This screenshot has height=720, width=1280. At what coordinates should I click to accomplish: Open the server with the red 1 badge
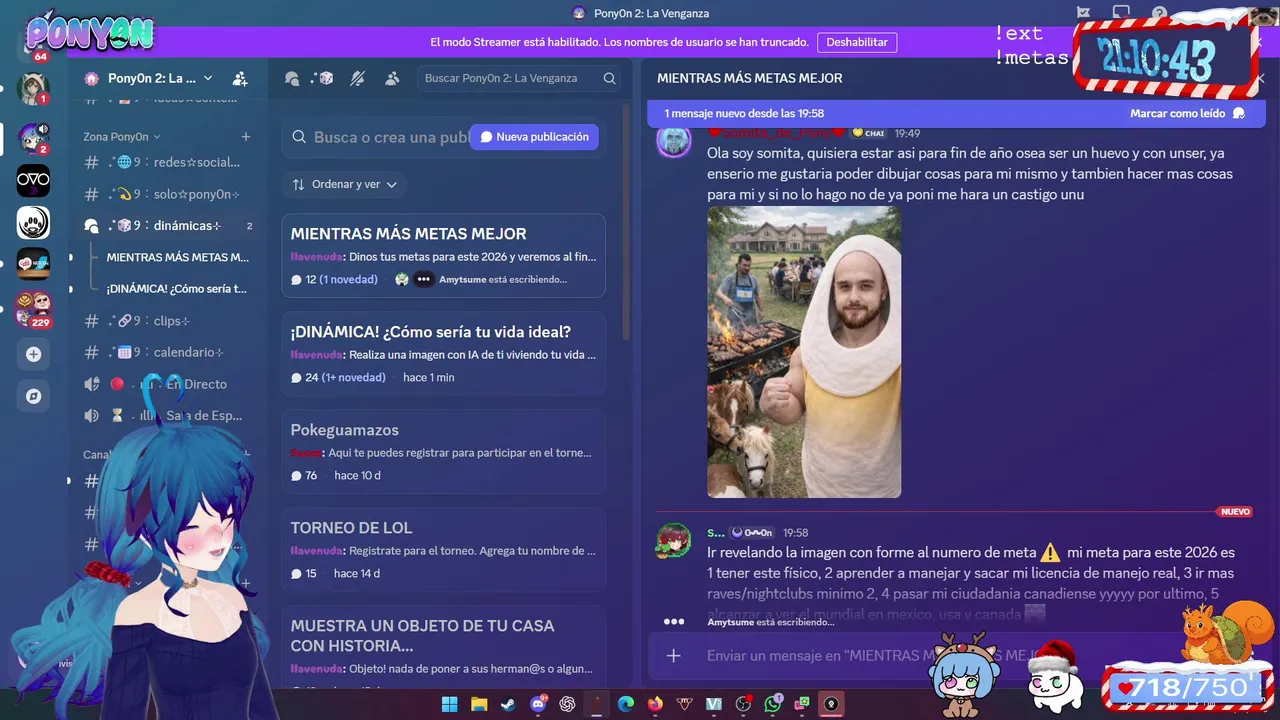33,89
